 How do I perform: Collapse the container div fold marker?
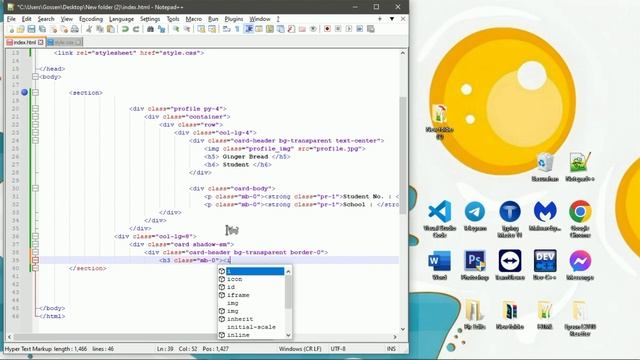tap(36, 117)
